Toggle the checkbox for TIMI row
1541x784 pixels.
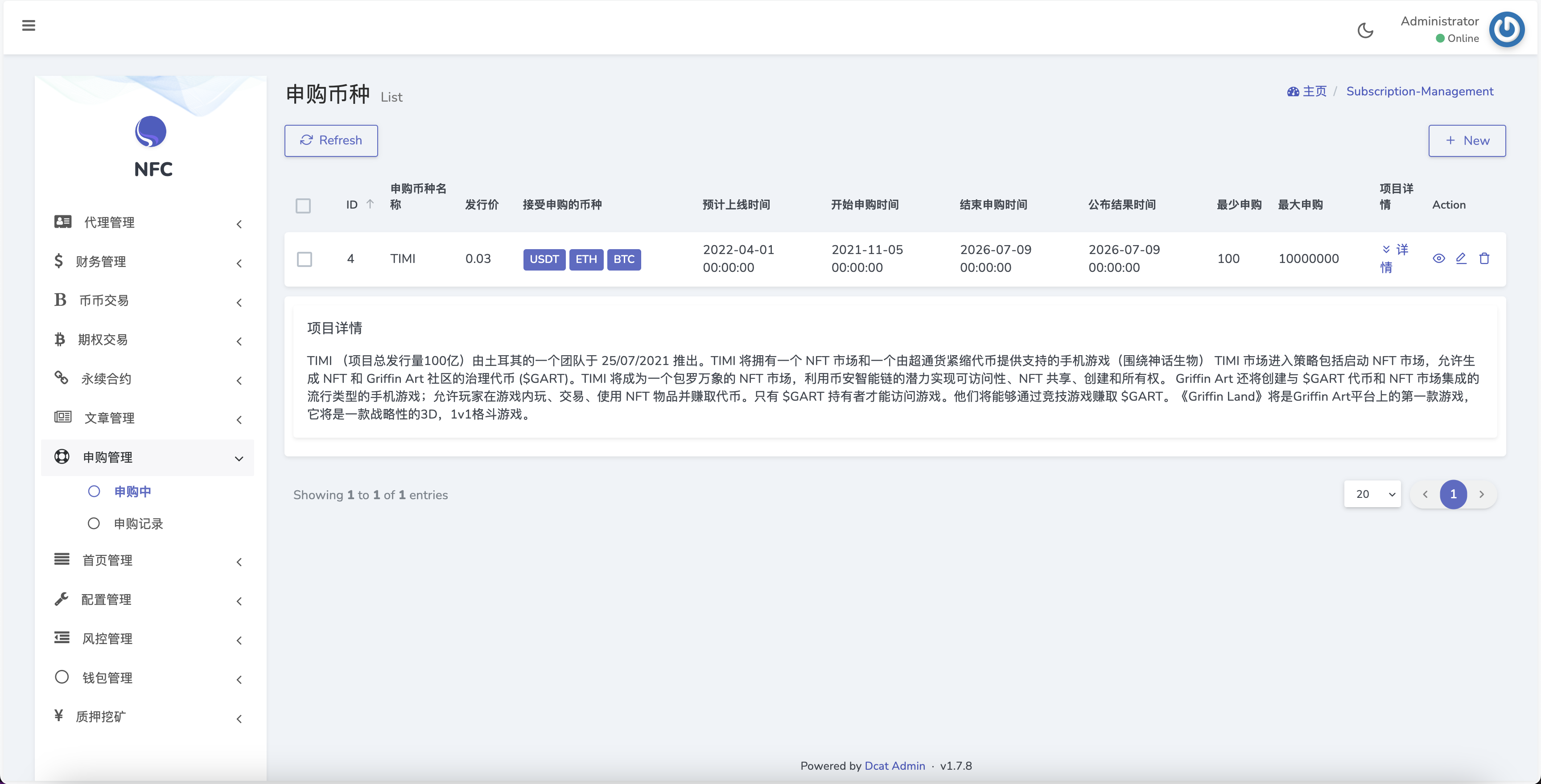point(304,259)
